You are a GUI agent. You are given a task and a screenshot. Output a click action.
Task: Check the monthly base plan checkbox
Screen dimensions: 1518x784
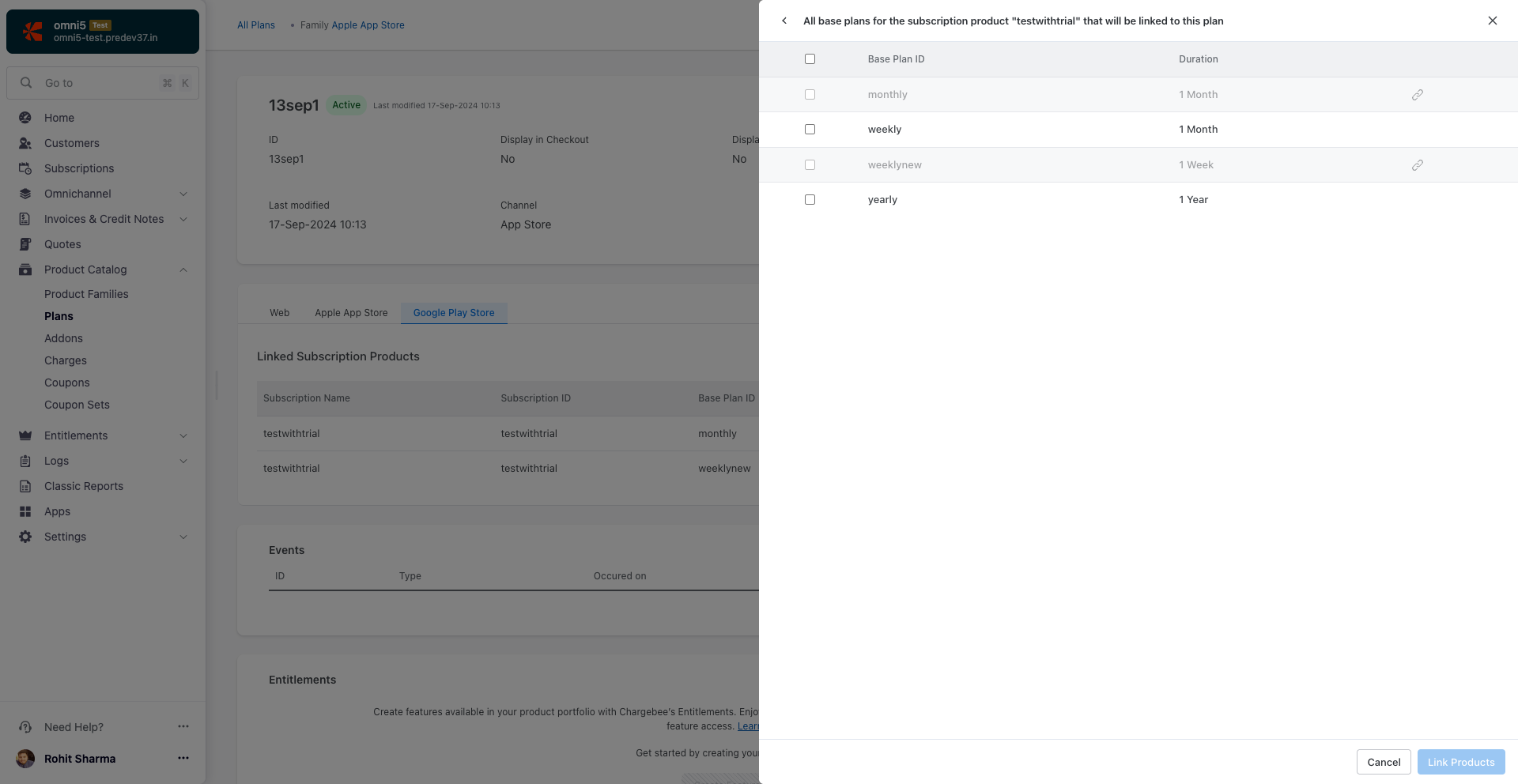click(810, 95)
